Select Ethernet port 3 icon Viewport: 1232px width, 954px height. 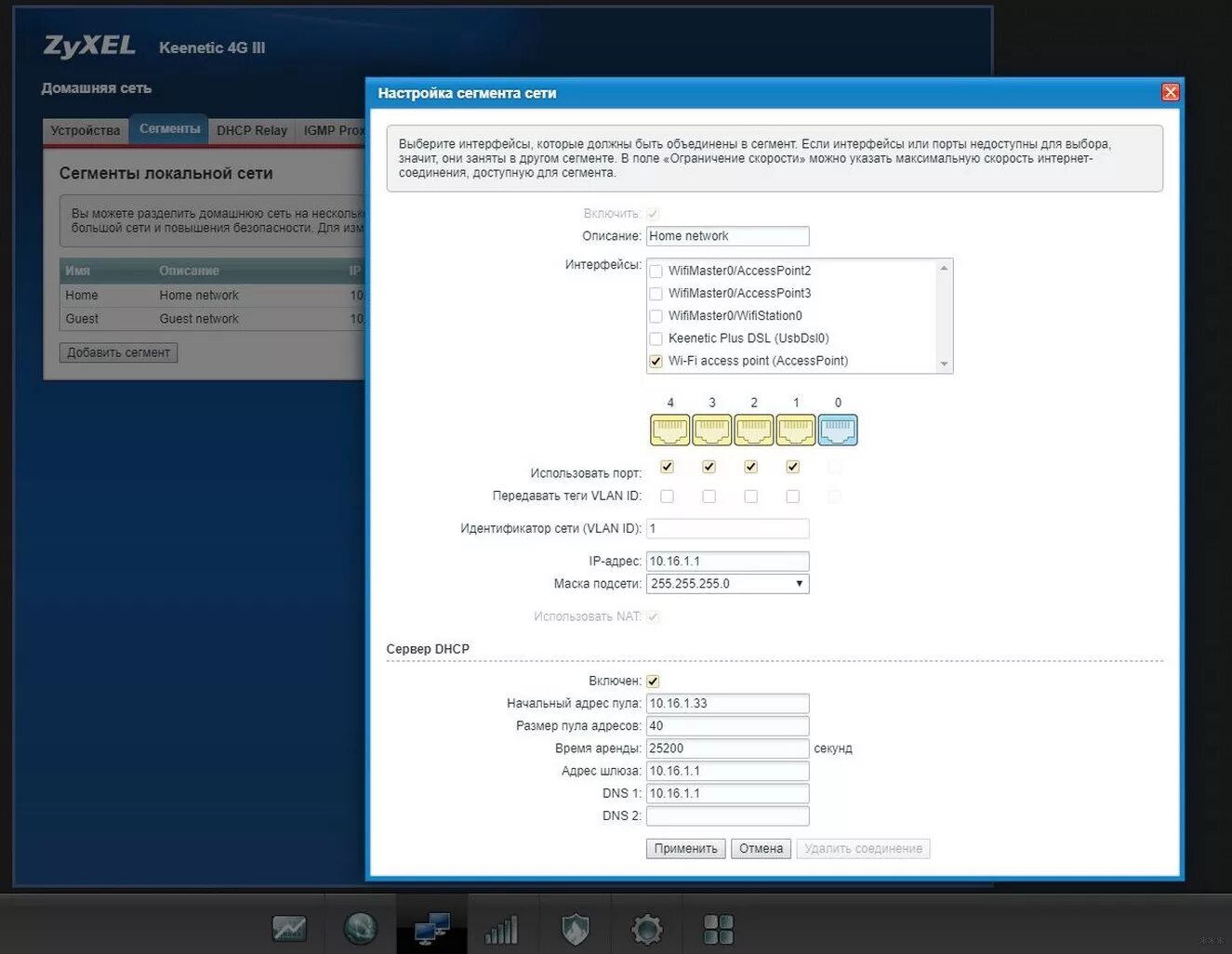pyautogui.click(x=712, y=431)
